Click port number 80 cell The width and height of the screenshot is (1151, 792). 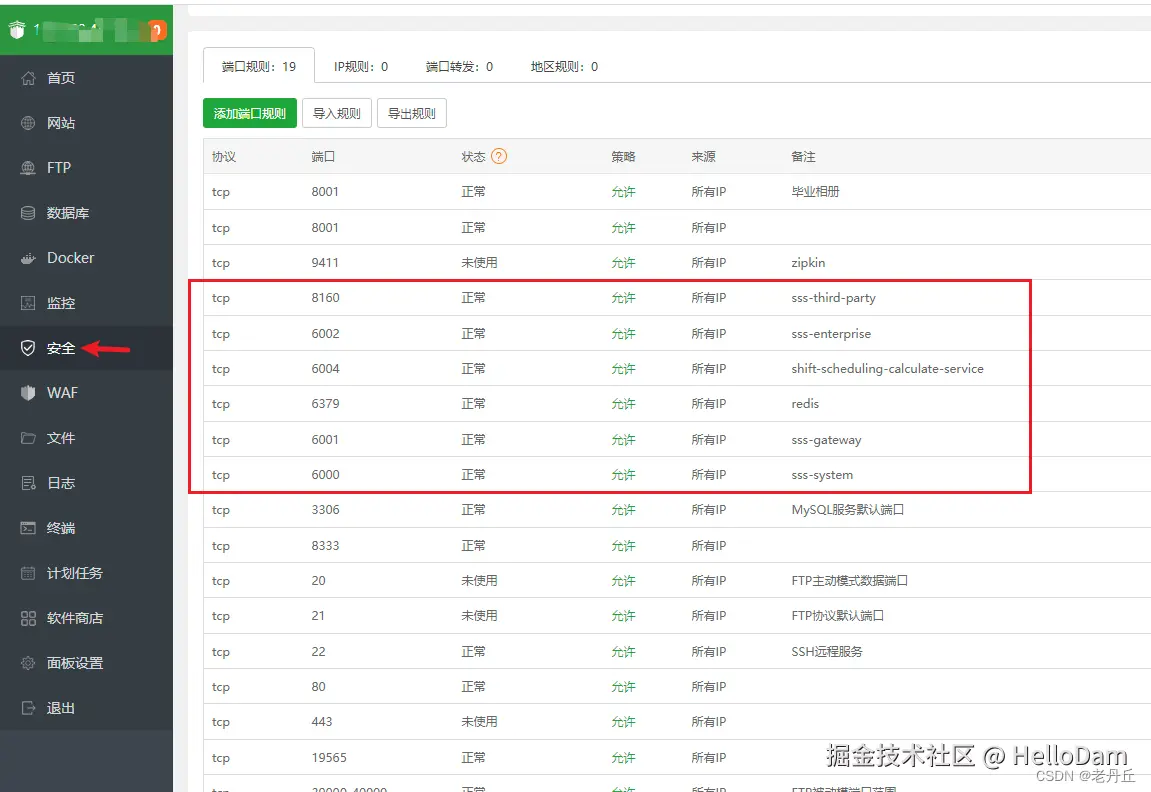pos(319,687)
